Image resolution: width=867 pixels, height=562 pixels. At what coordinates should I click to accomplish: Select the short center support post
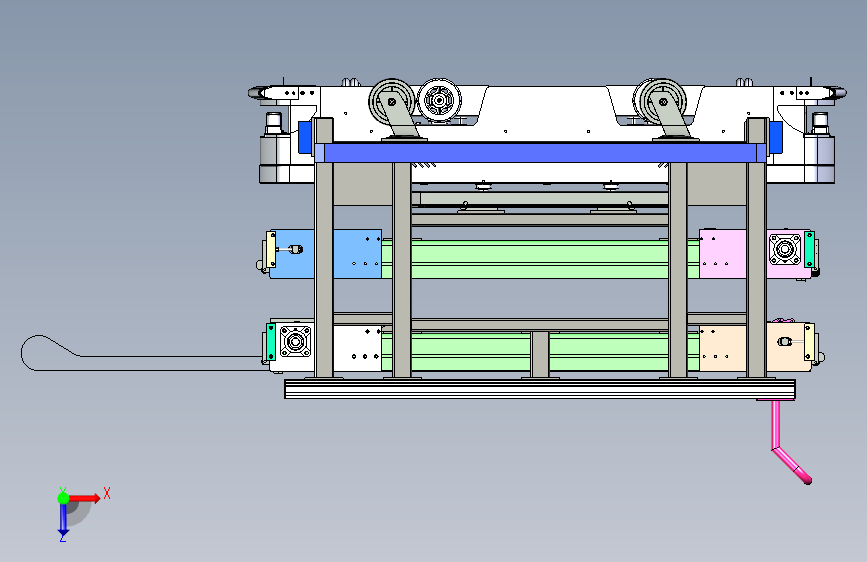point(540,355)
